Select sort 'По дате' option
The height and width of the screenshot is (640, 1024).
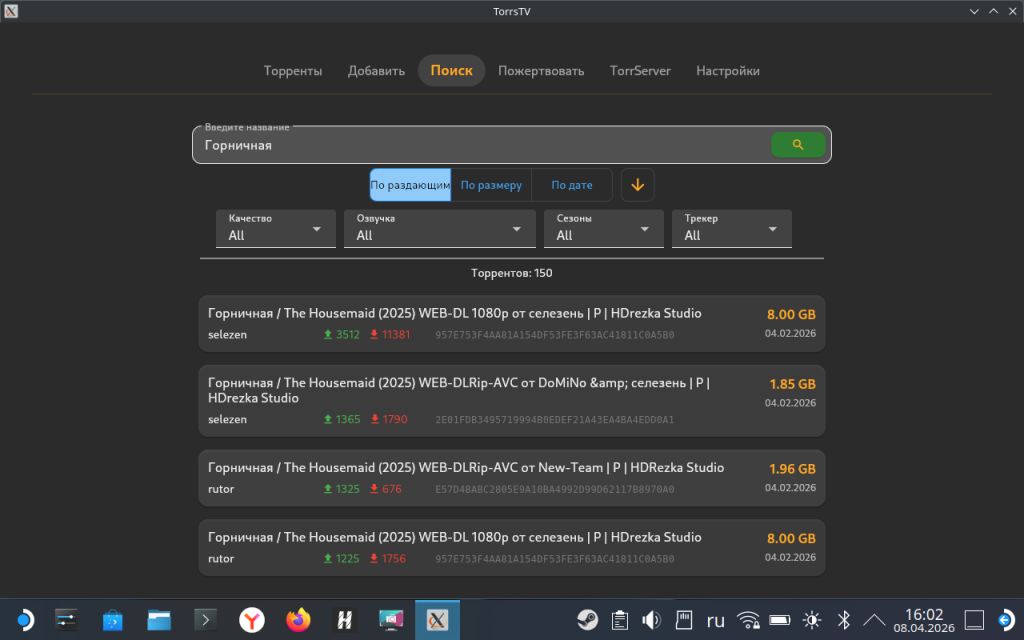(x=572, y=185)
